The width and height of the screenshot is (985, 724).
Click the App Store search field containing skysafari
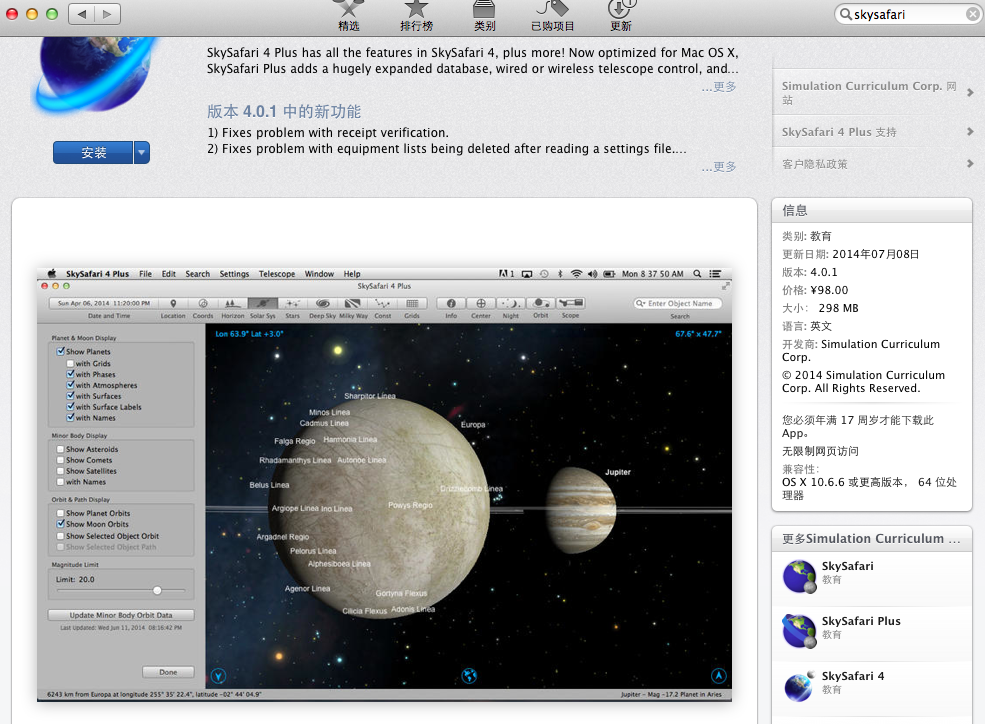click(x=908, y=14)
